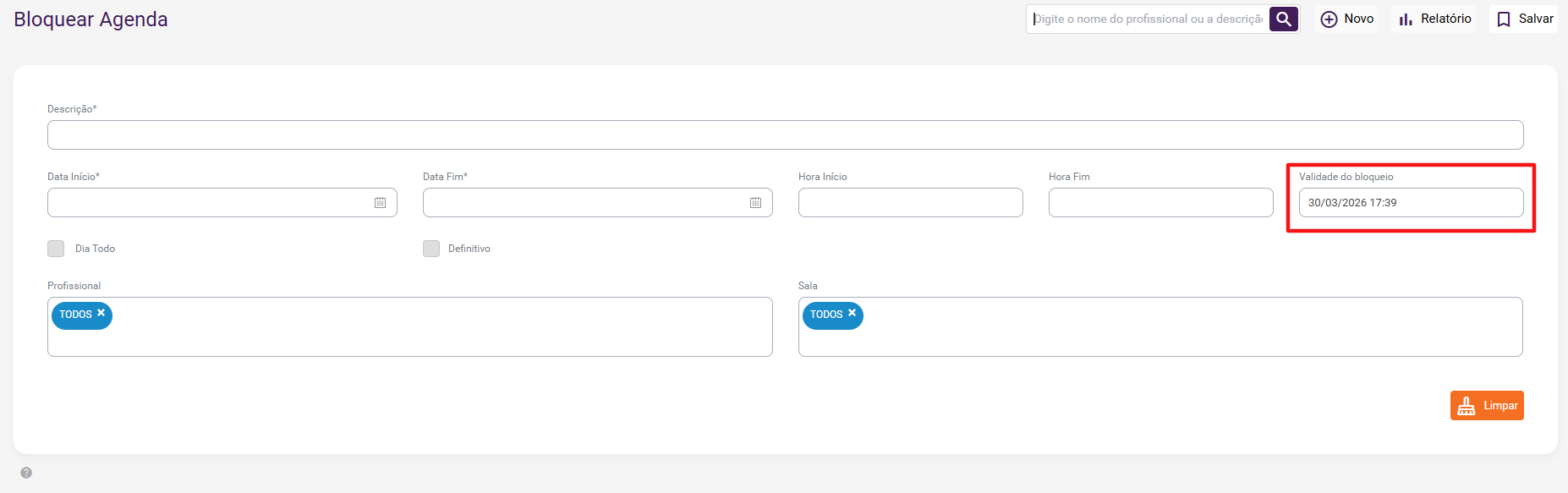Click the Hora Fim field

coord(1160,203)
